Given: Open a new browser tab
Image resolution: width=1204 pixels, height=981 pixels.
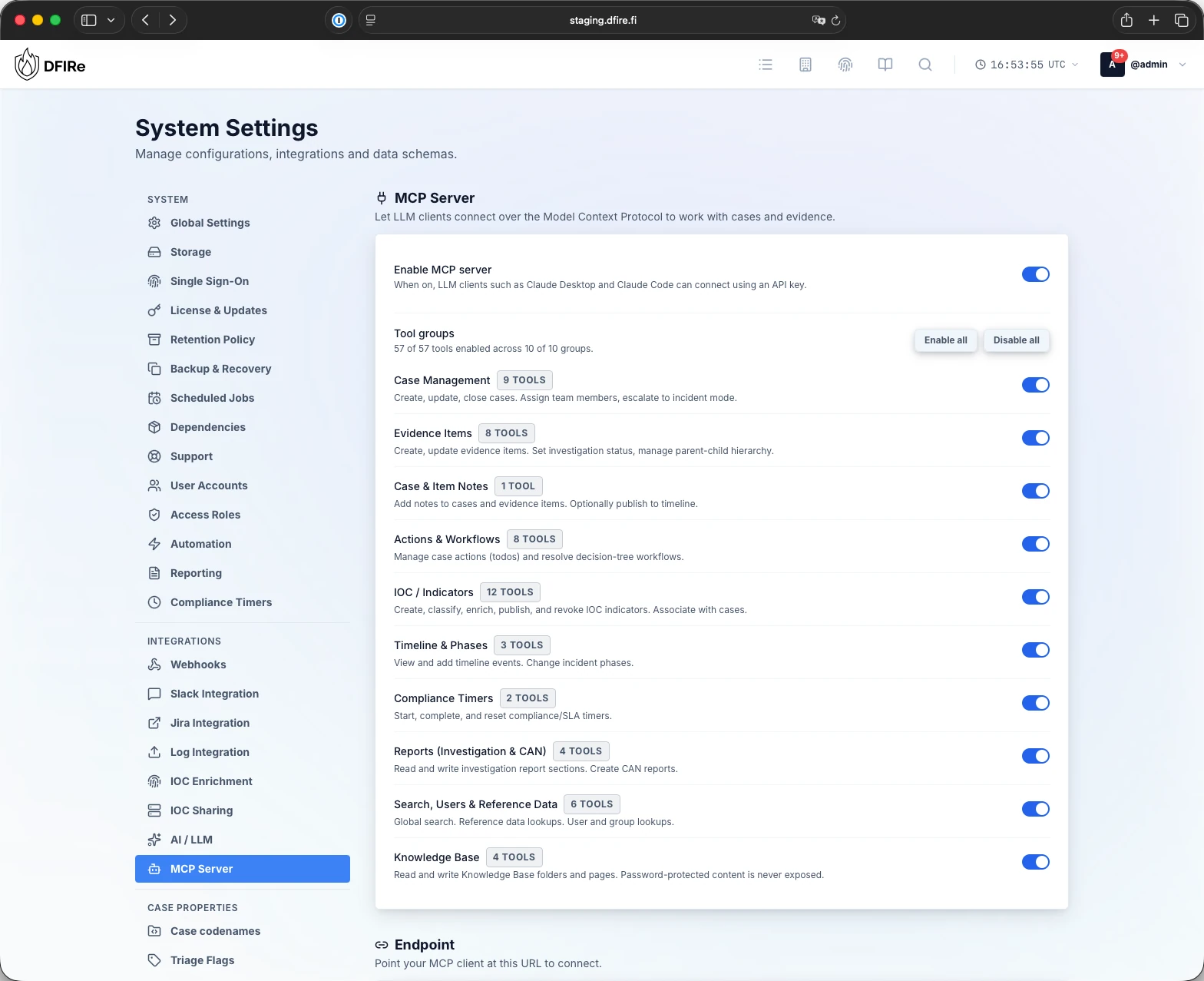Looking at the screenshot, I should 1154,20.
